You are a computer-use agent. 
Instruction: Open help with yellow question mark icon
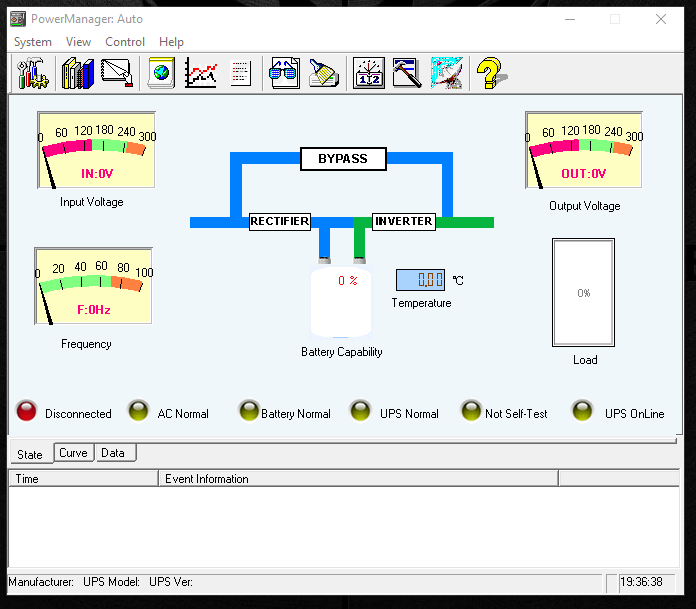pos(491,73)
